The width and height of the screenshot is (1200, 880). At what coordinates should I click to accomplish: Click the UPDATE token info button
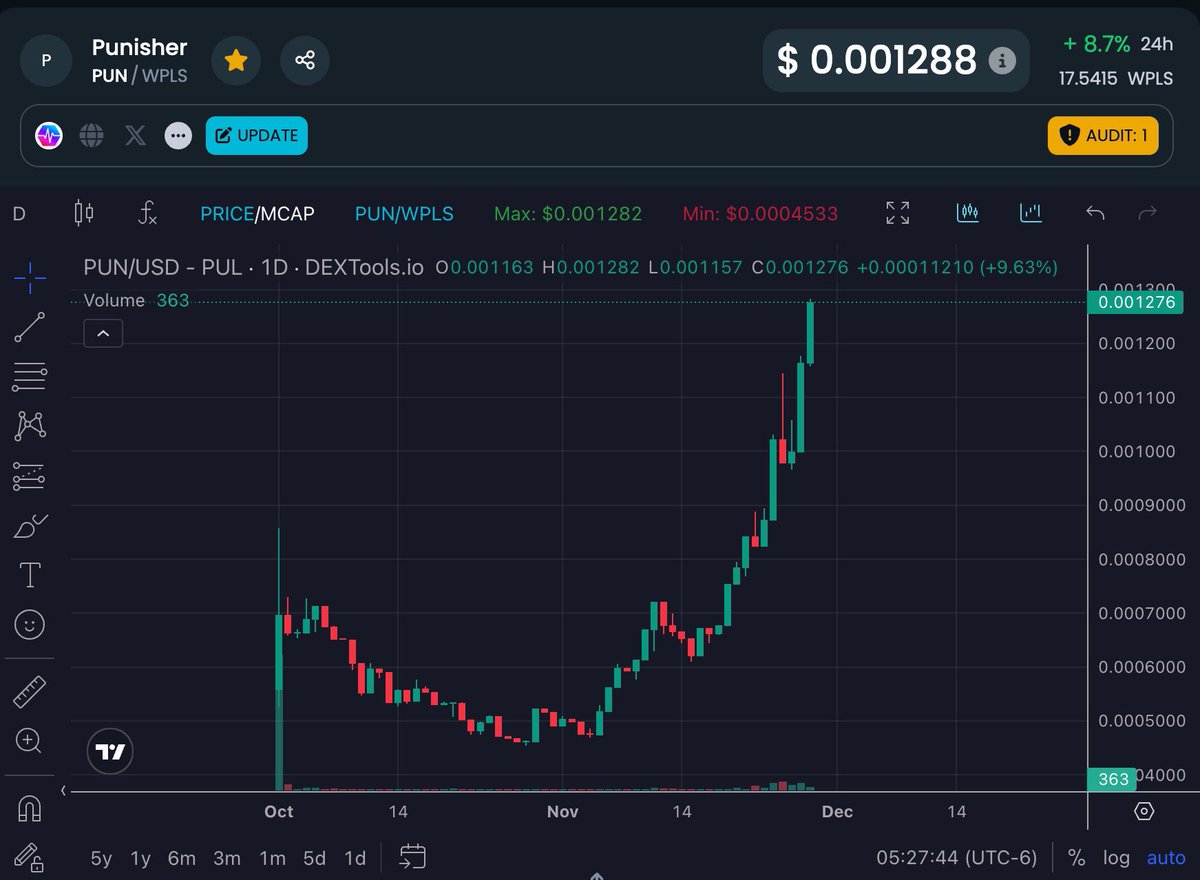pyautogui.click(x=257, y=135)
